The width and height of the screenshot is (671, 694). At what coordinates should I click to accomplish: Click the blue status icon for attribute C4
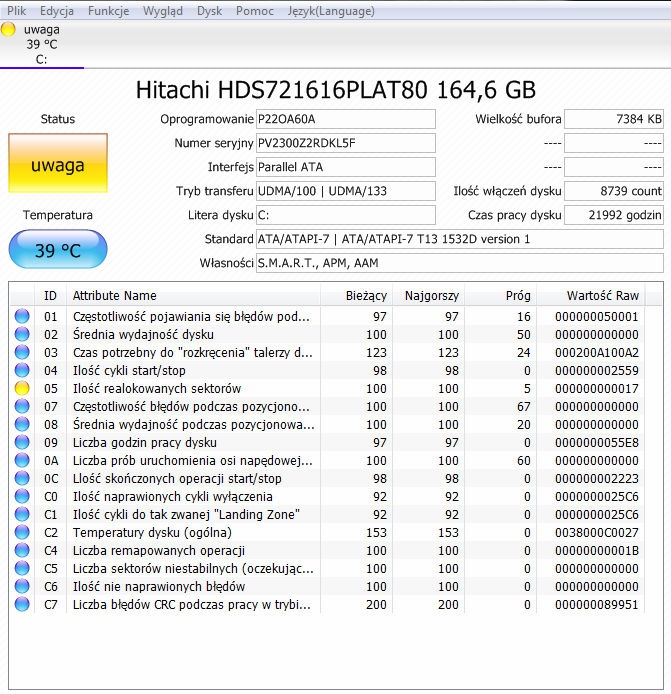point(22,550)
